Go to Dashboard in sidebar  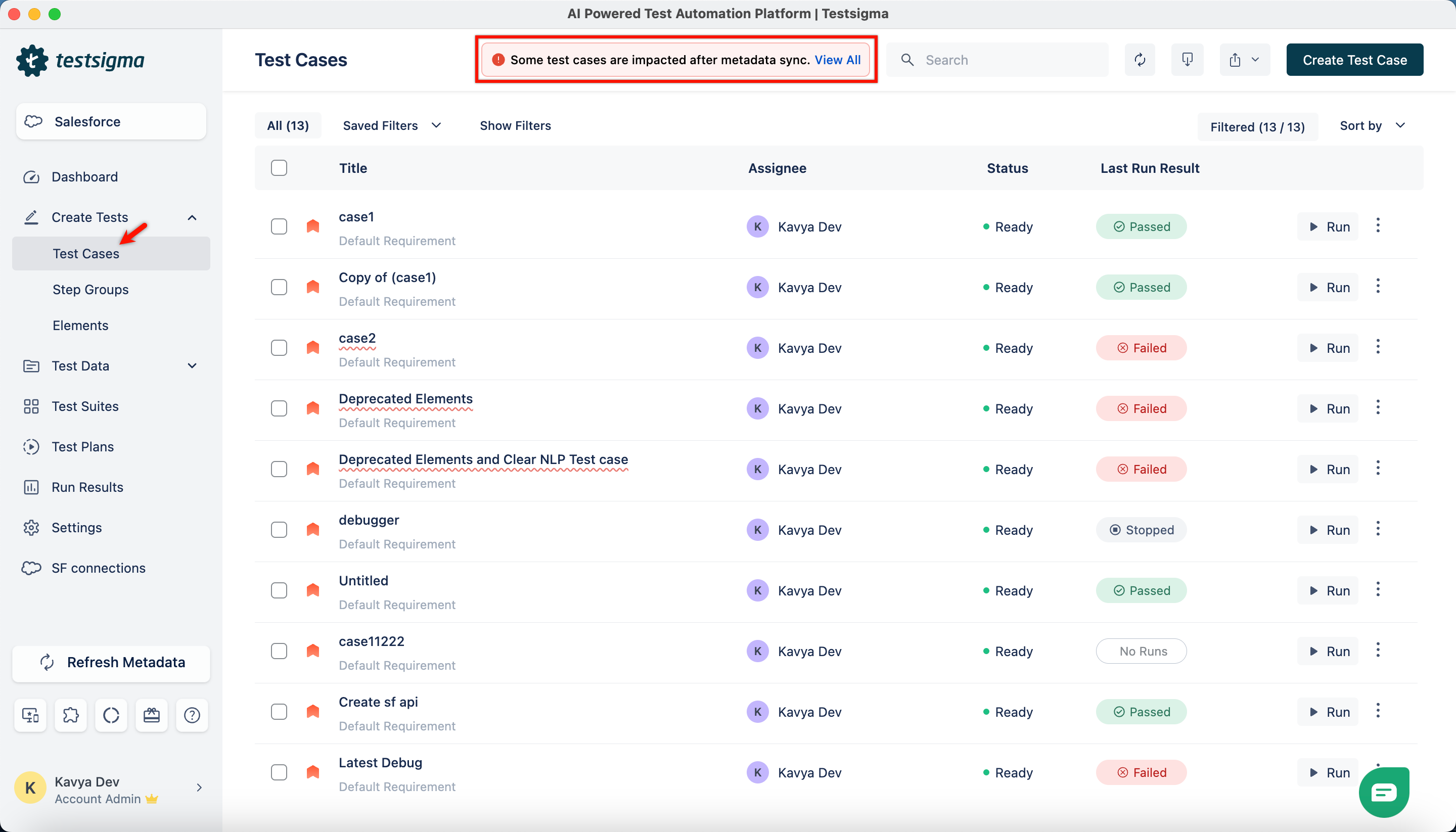[x=84, y=177]
